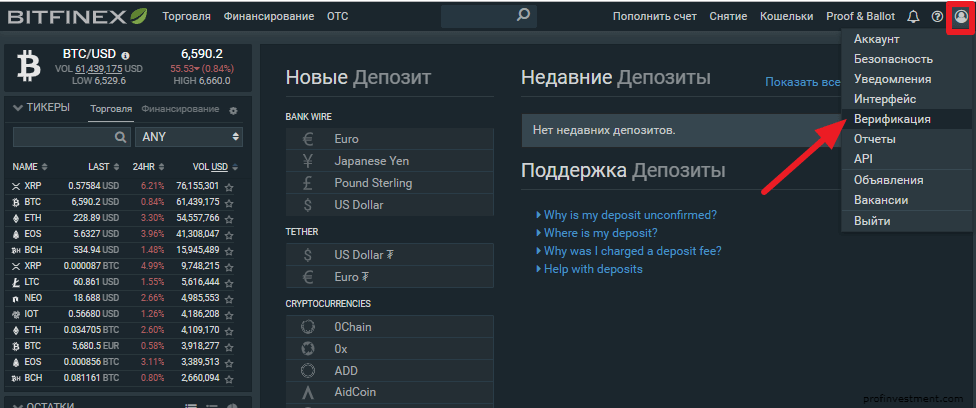Click the search magnifier in top bar
Image resolution: width=976 pixels, height=408 pixels.
[523, 15]
